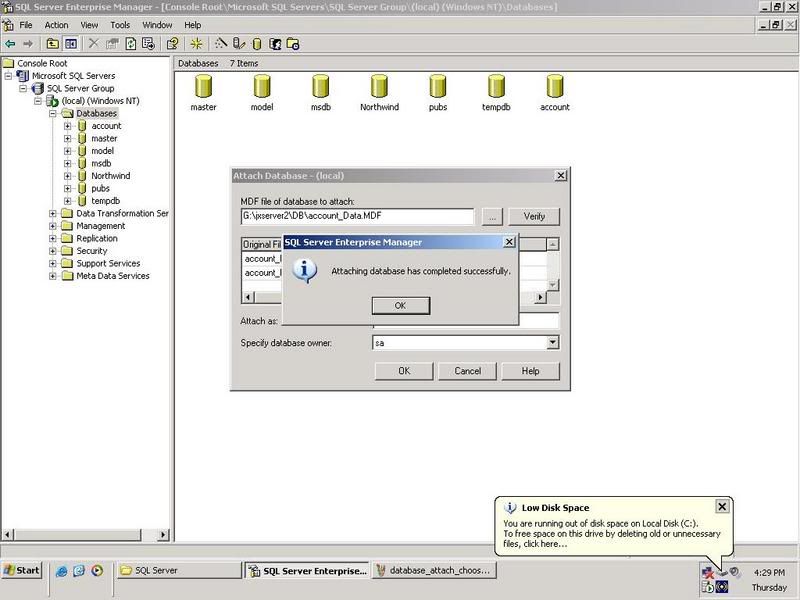This screenshot has width=800, height=600.
Task: Run a wizard with the wand icon
Action: click(221, 44)
